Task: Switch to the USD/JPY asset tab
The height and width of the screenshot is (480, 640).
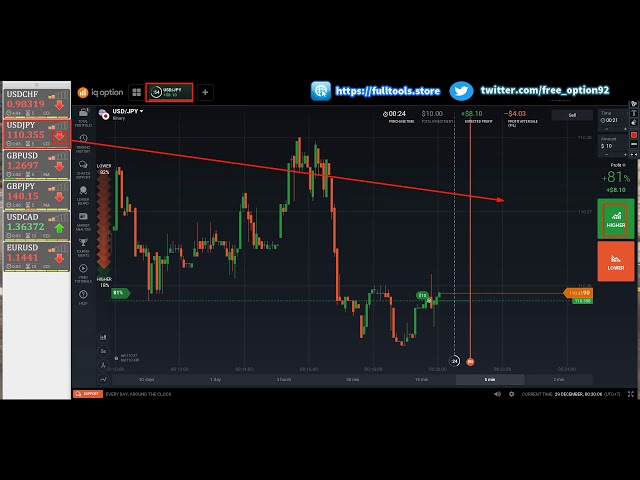Action: [x=169, y=92]
